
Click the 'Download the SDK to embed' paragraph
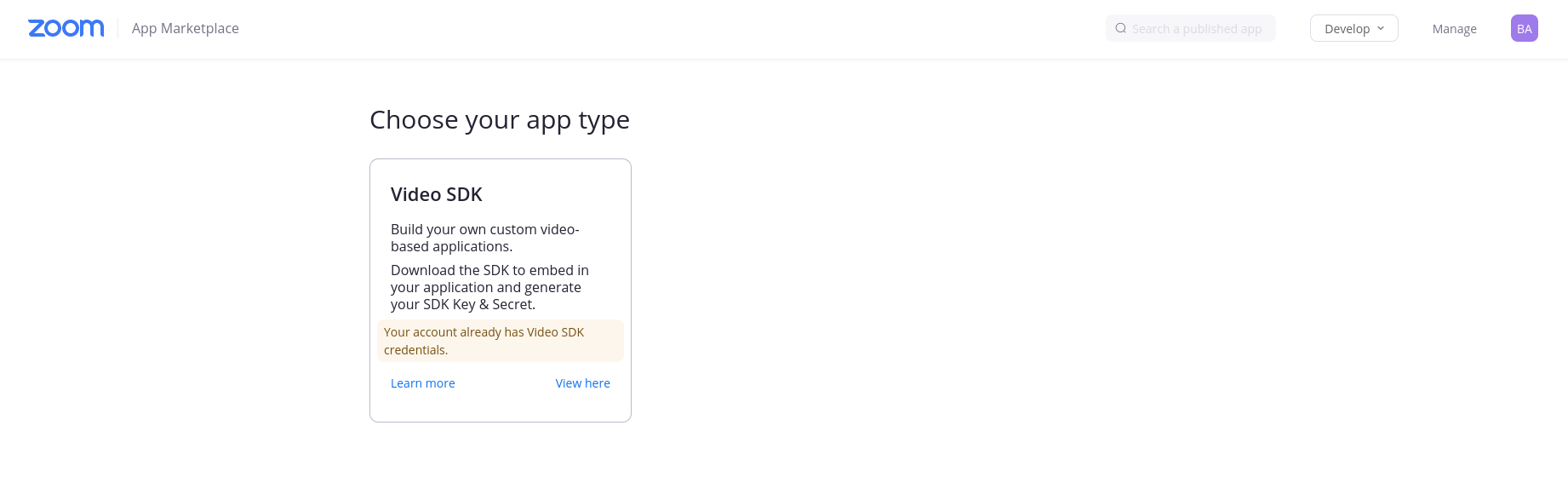[x=489, y=270]
